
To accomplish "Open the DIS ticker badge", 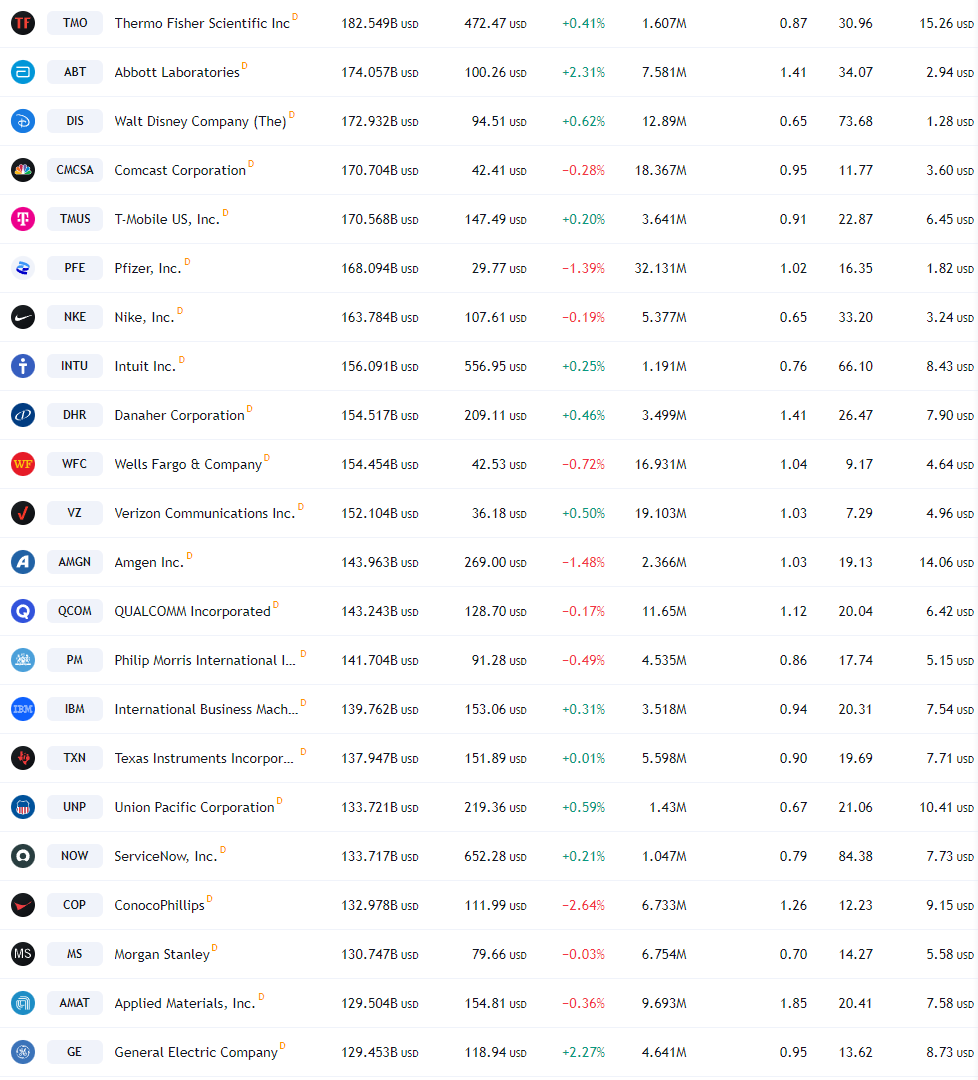I will [x=74, y=121].
